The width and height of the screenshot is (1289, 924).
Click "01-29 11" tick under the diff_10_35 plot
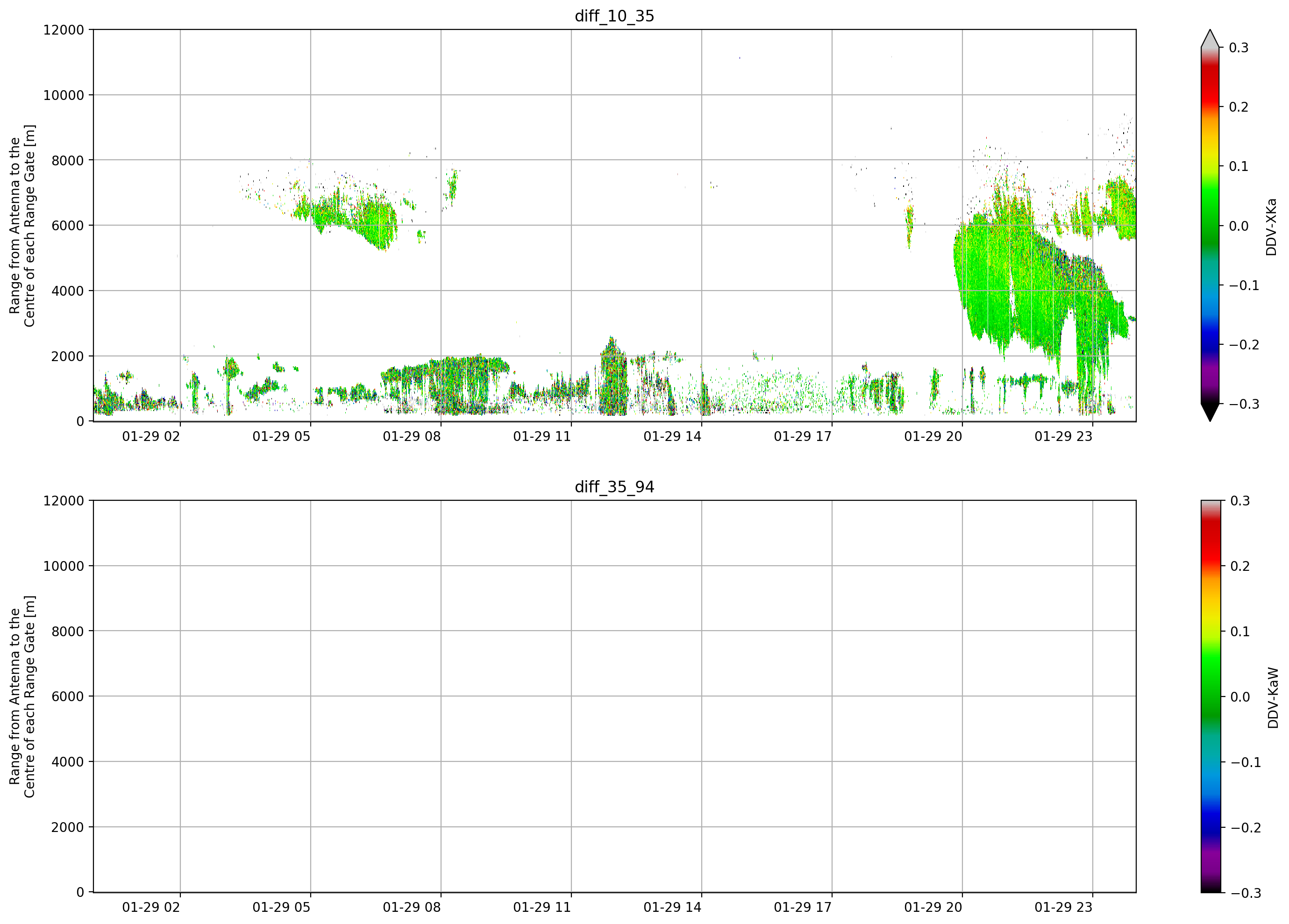pyautogui.click(x=542, y=436)
